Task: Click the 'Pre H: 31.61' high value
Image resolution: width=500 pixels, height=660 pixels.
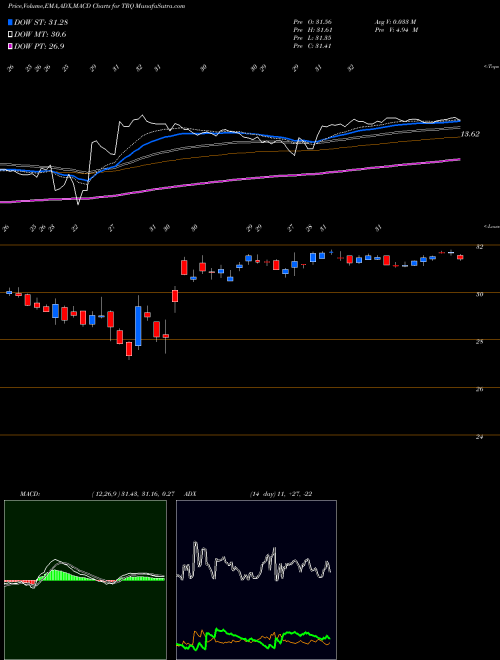Action: [313, 30]
